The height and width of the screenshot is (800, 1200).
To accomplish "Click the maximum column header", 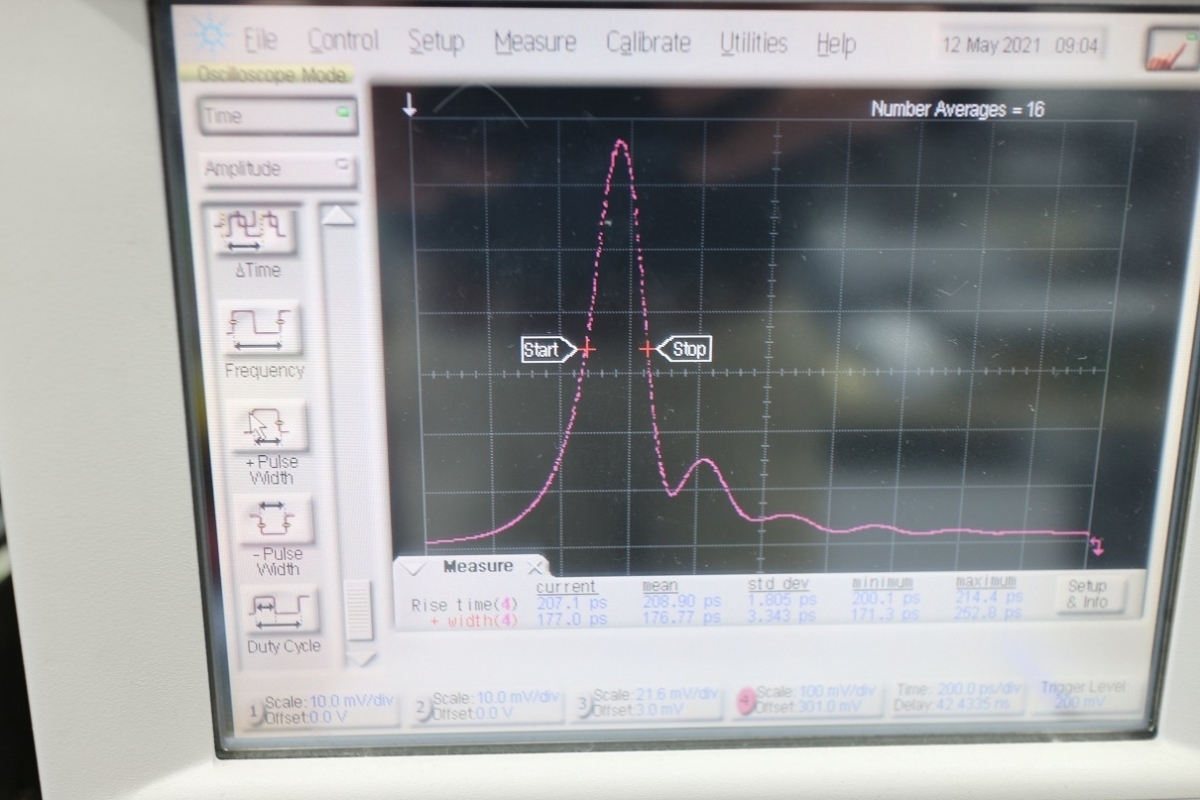I will [986, 581].
